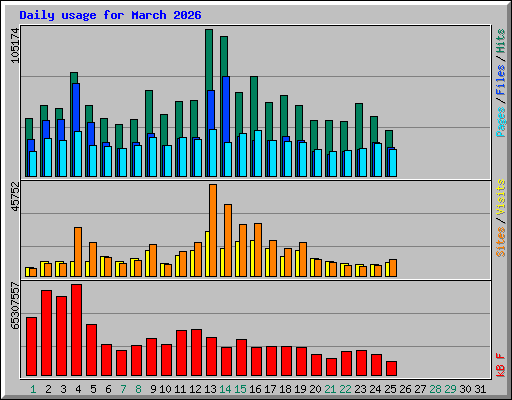Click day label 19 on the x-axis
Screen dimensions: 512x400
click(x=300, y=389)
